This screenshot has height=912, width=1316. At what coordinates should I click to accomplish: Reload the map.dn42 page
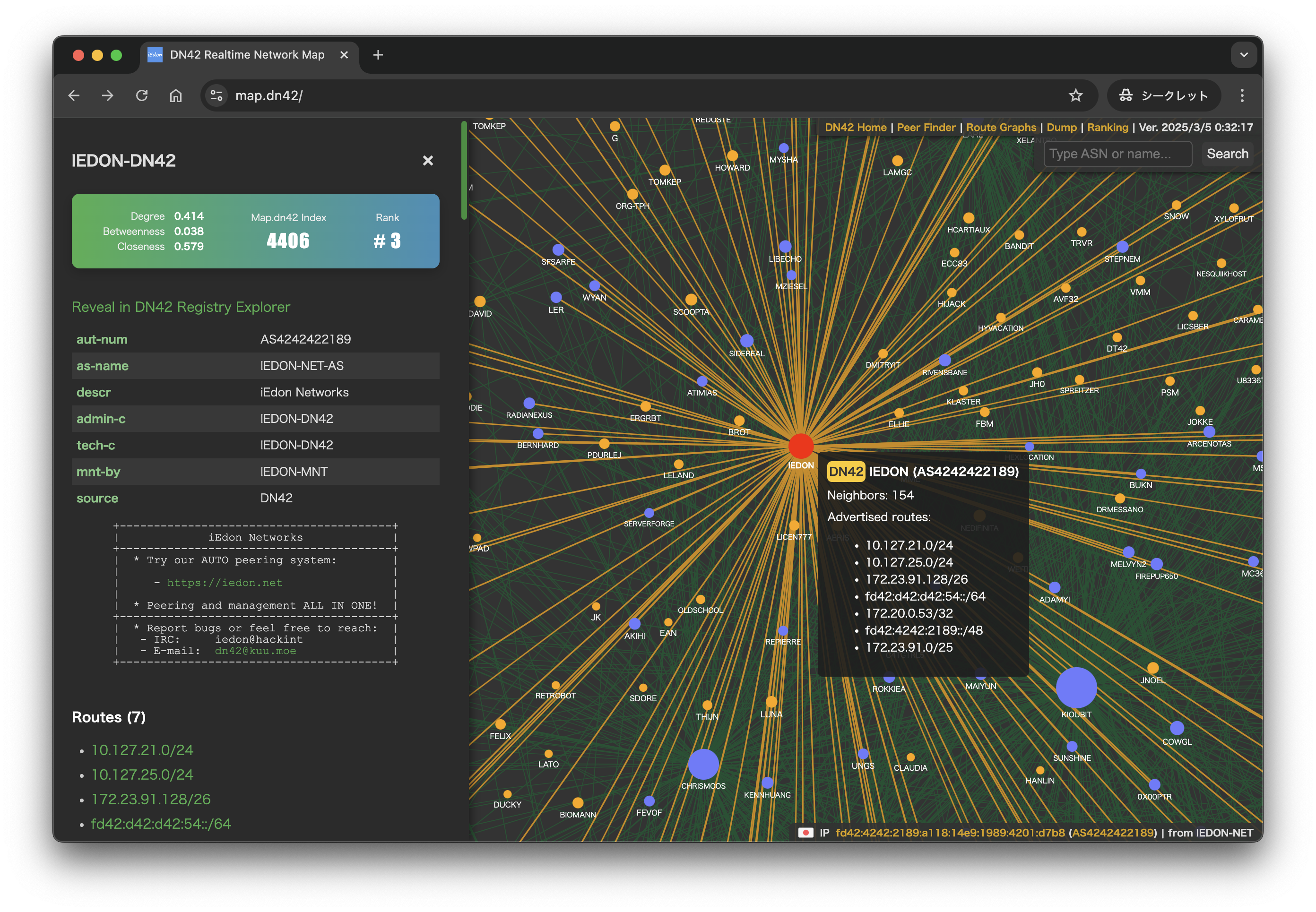coord(142,95)
